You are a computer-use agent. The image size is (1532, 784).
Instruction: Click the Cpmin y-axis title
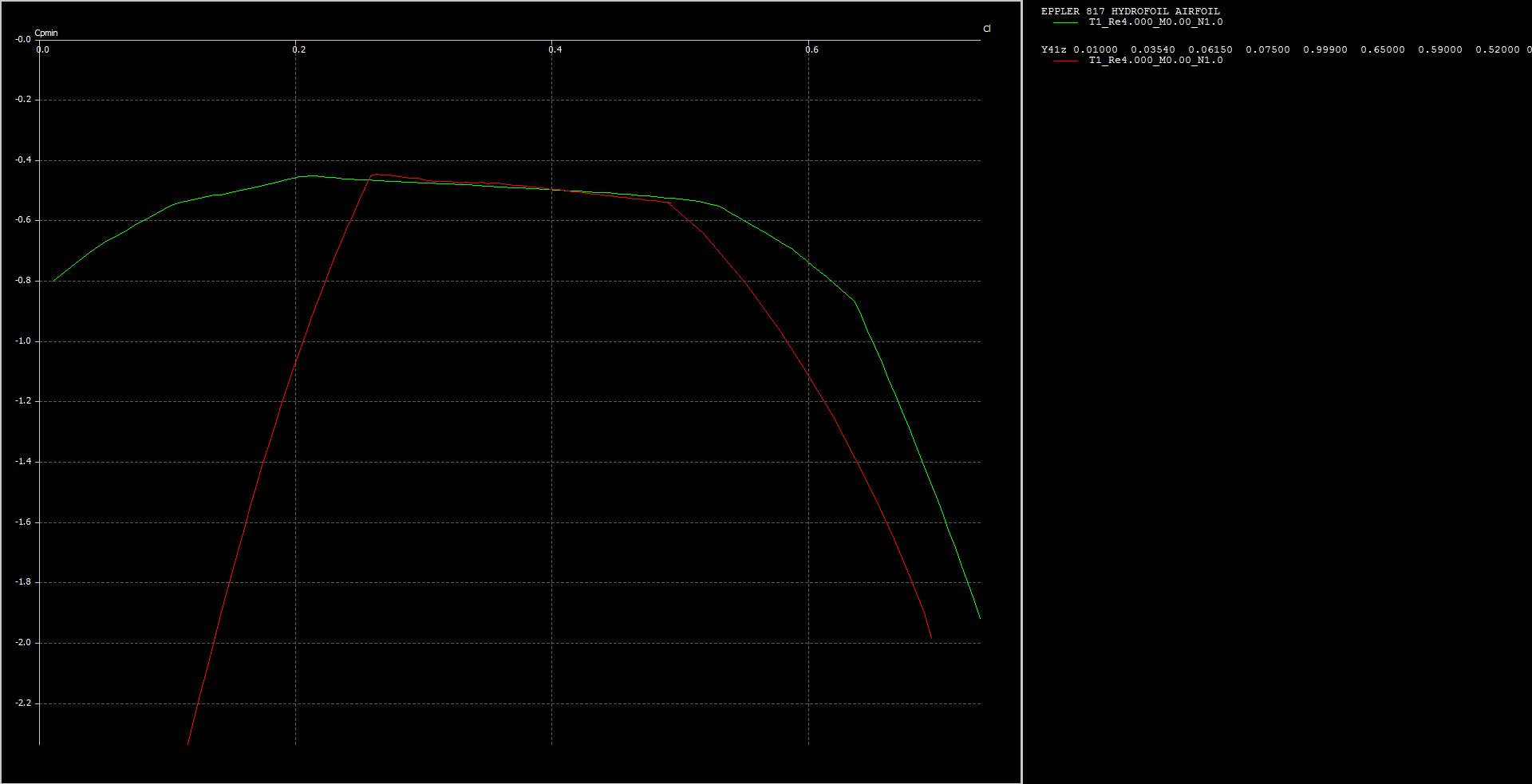(x=46, y=33)
